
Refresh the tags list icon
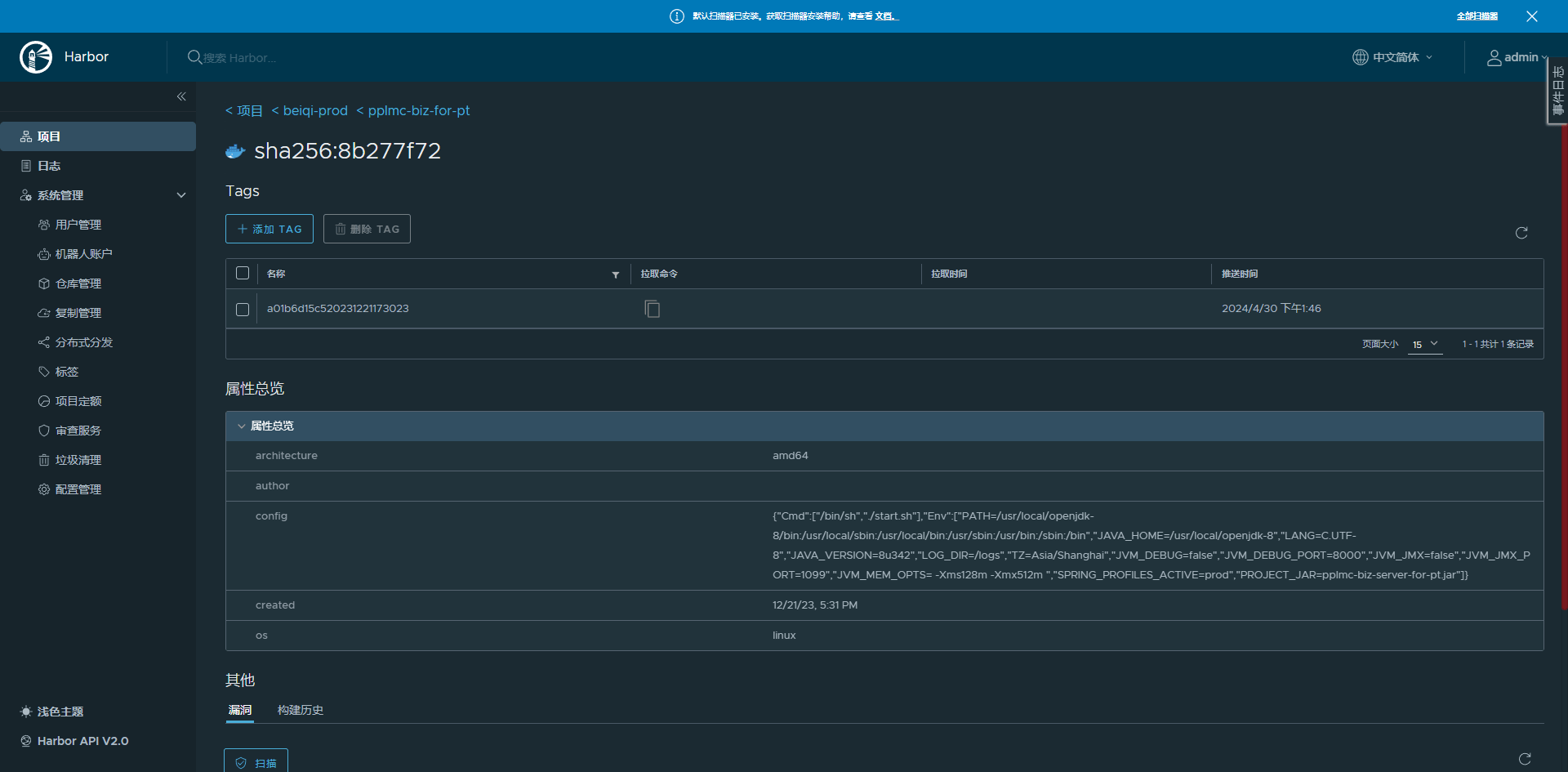pos(1521,233)
